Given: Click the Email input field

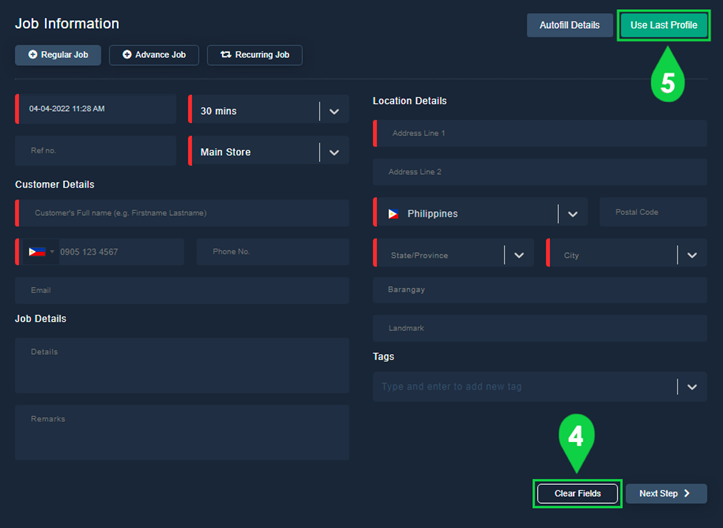Looking at the screenshot, I should (x=182, y=290).
